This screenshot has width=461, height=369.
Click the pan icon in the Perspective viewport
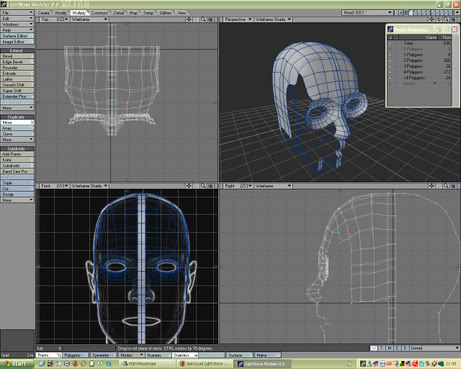431,19
